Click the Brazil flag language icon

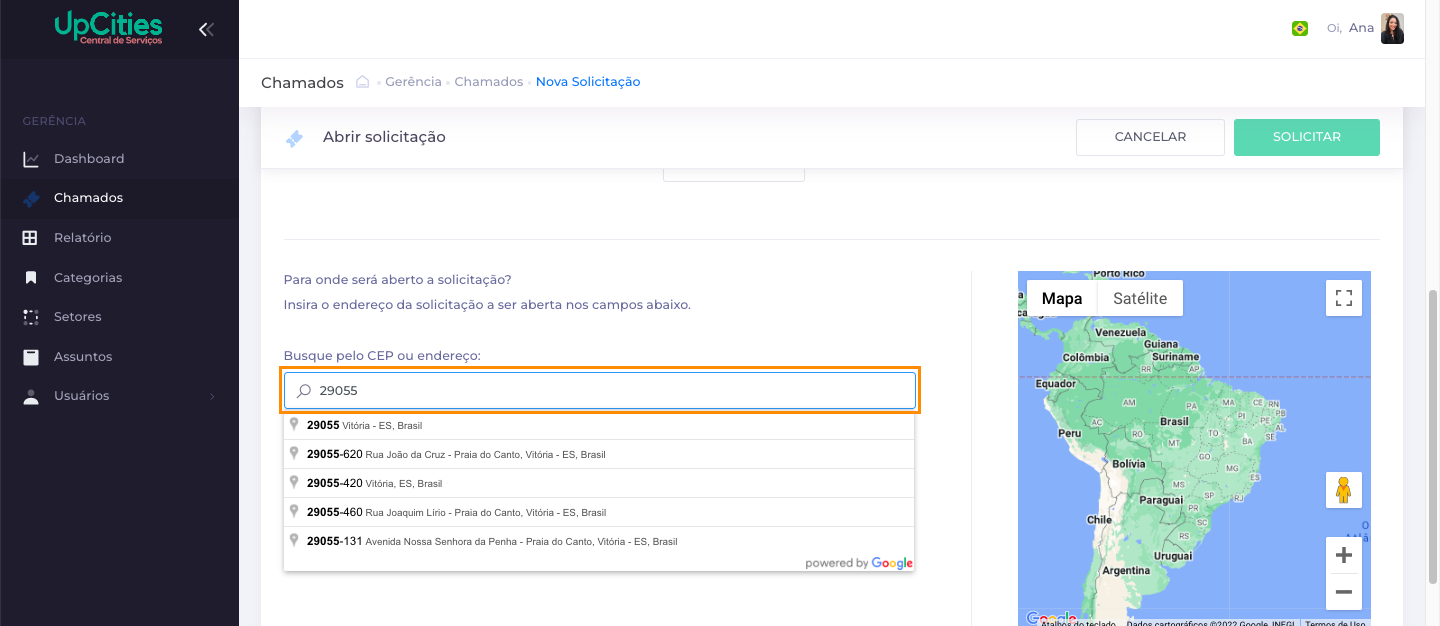pos(1300,29)
